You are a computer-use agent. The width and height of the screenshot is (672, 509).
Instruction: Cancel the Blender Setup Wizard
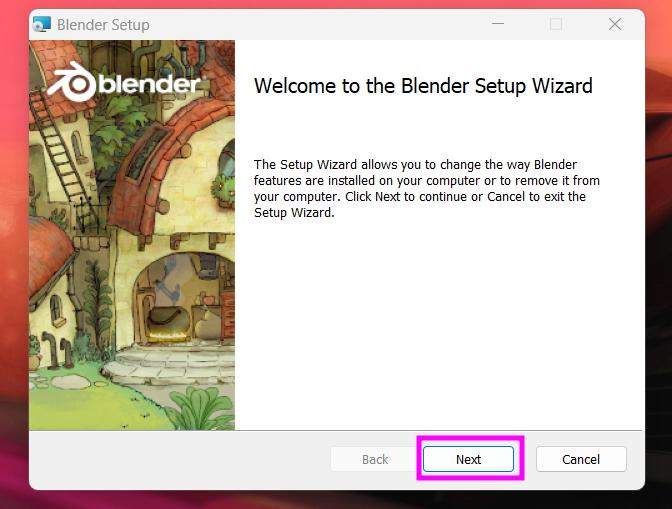click(x=581, y=459)
